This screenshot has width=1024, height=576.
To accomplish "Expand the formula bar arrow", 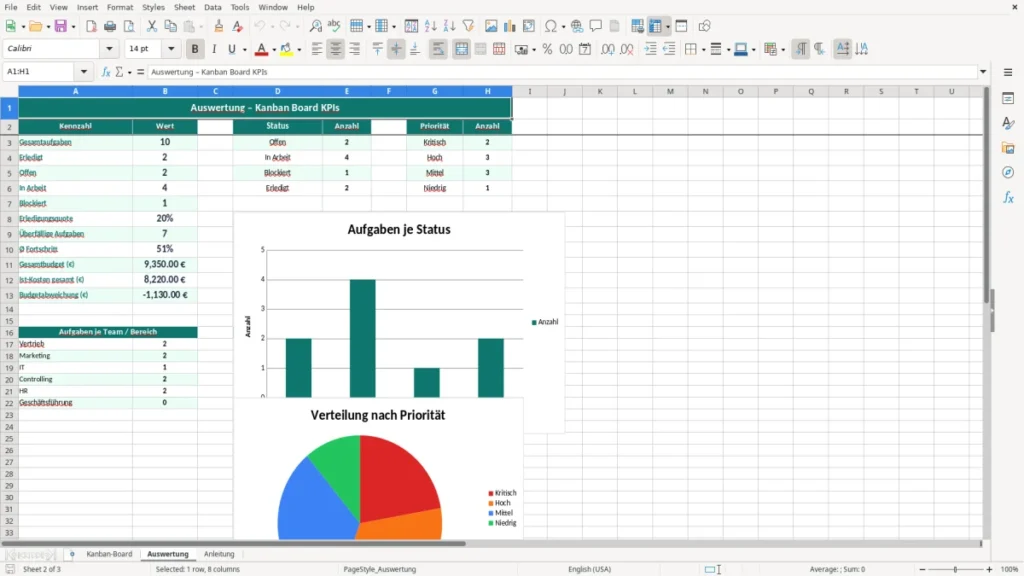I will click(983, 72).
